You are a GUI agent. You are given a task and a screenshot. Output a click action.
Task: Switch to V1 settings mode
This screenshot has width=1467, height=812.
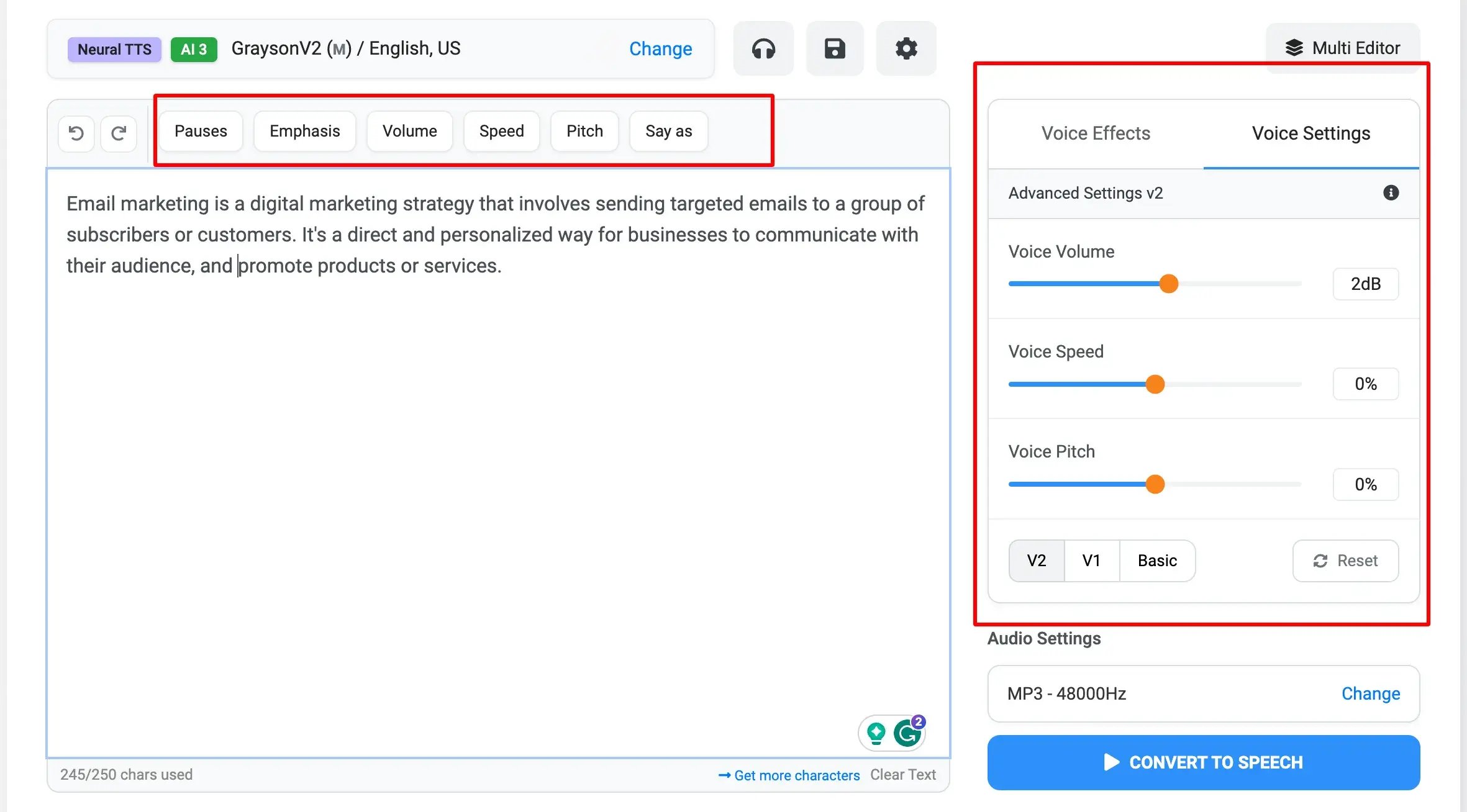coord(1091,561)
